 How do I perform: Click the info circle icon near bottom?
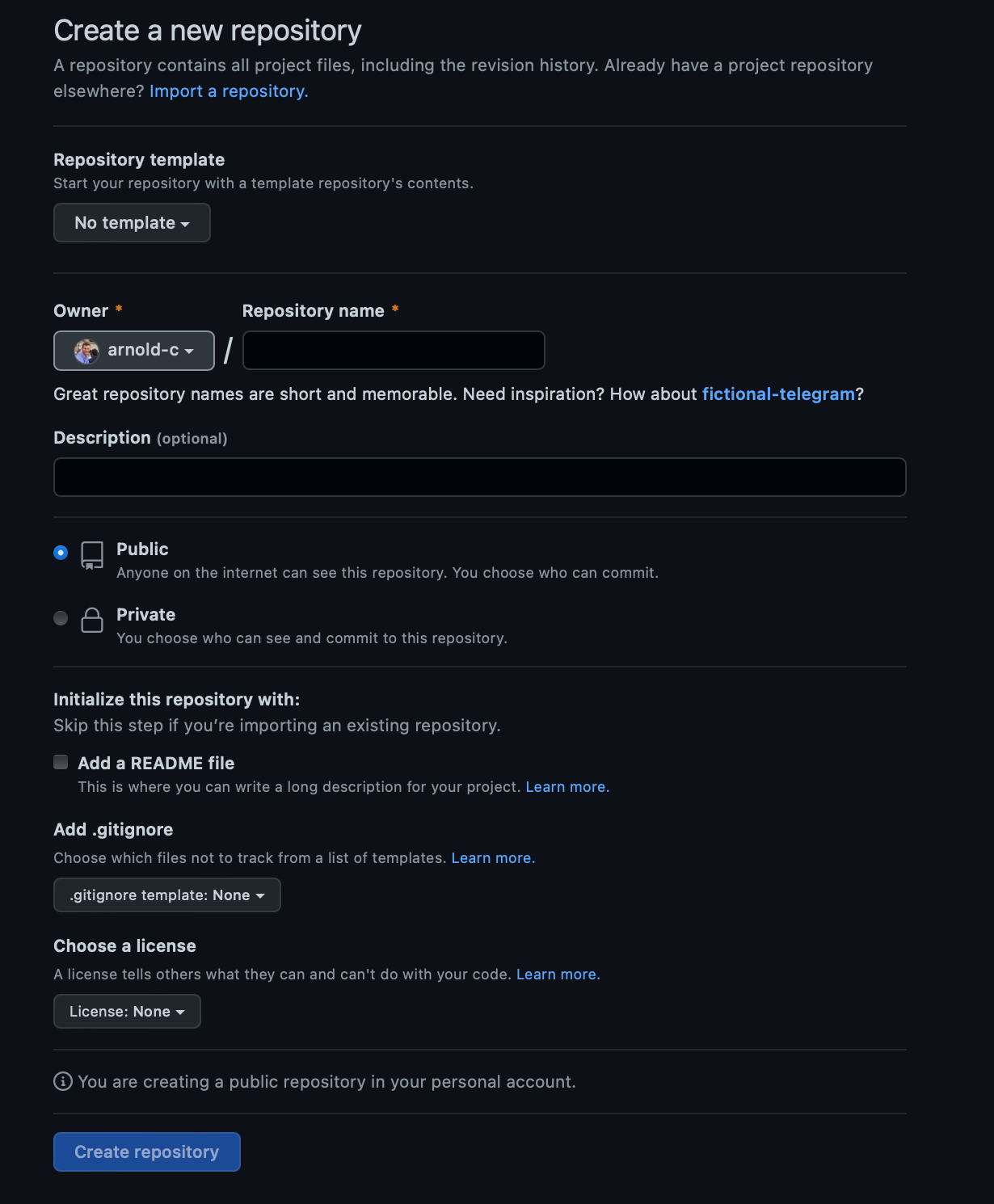click(x=63, y=1081)
